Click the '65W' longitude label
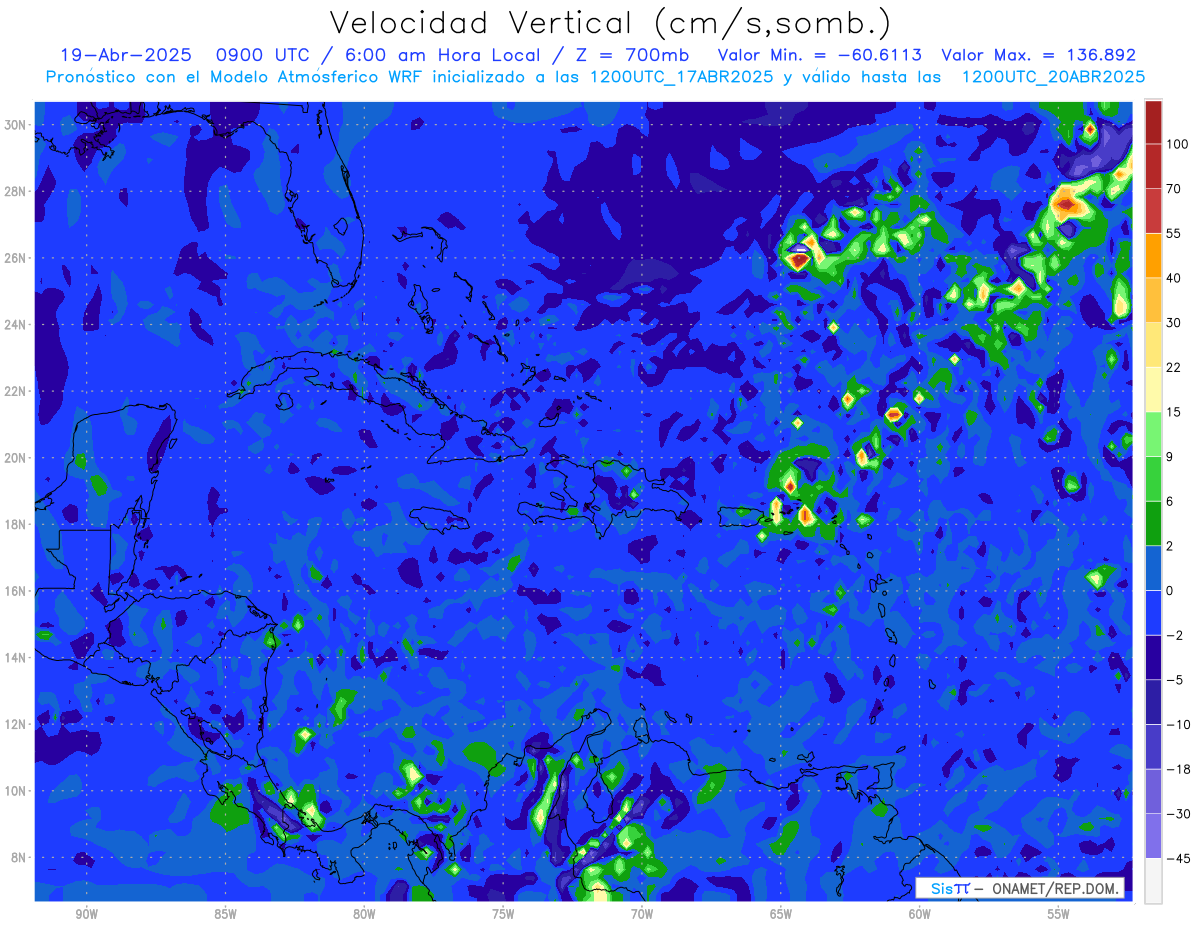 tap(781, 914)
